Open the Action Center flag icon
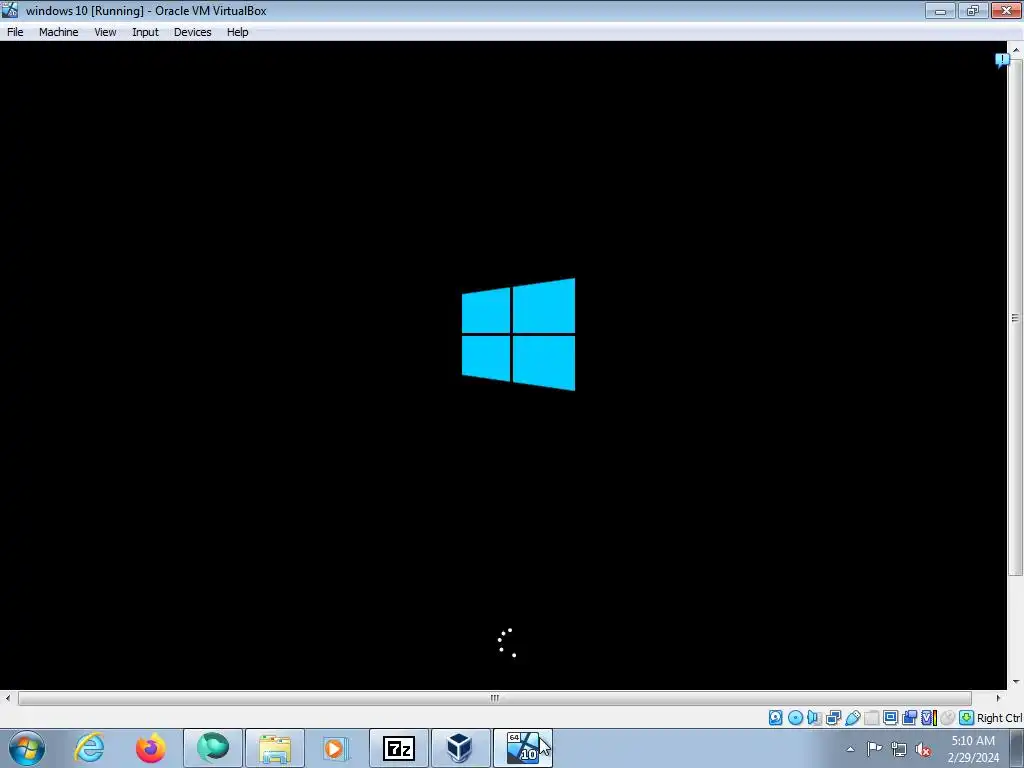The height and width of the screenshot is (768, 1024). coord(874,749)
